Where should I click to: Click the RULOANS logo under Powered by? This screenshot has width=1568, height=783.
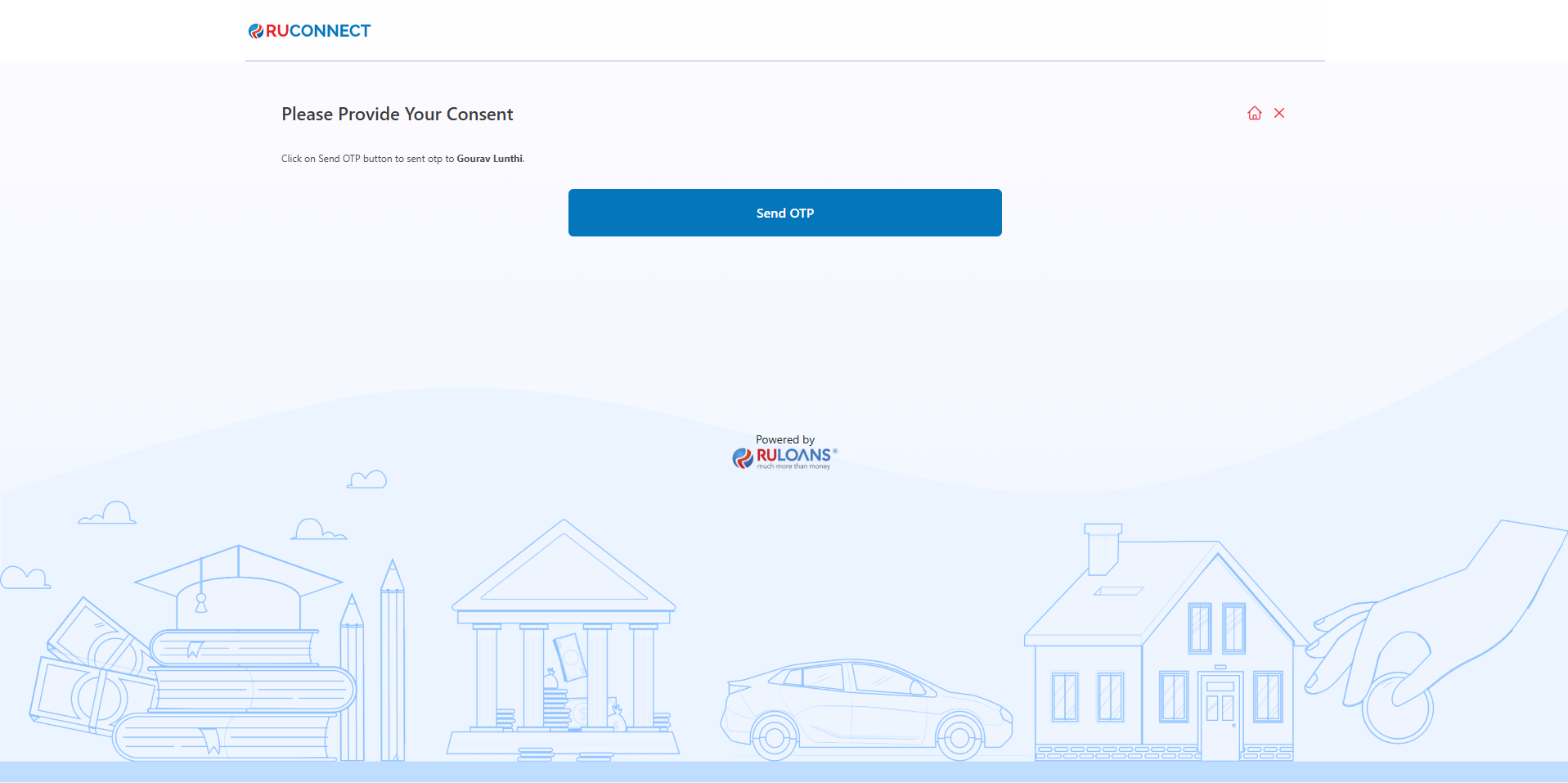(784, 457)
